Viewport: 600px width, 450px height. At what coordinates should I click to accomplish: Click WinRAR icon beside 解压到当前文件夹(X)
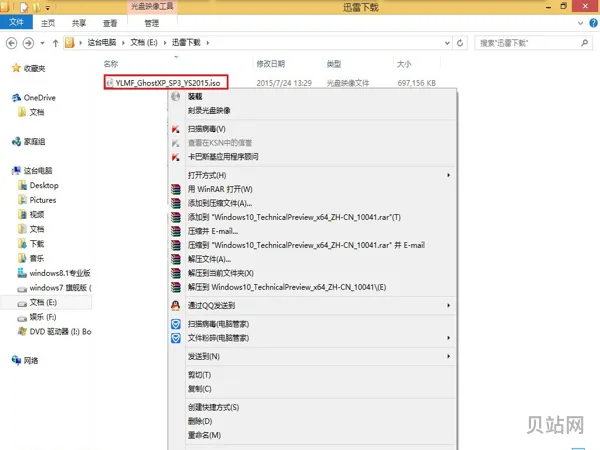pos(176,273)
